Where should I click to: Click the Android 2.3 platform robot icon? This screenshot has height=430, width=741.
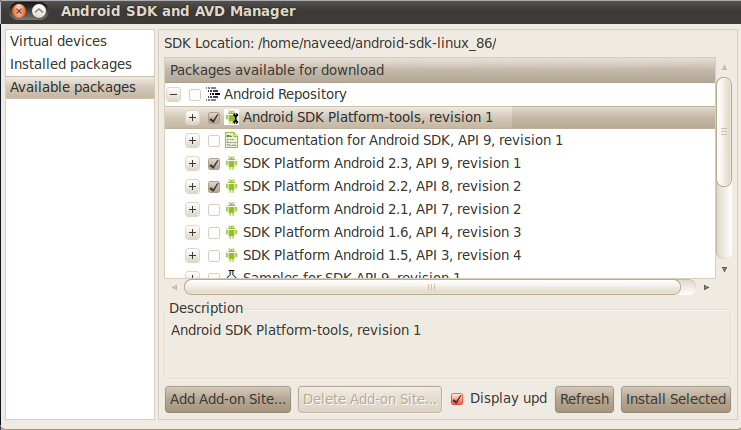pyautogui.click(x=232, y=163)
